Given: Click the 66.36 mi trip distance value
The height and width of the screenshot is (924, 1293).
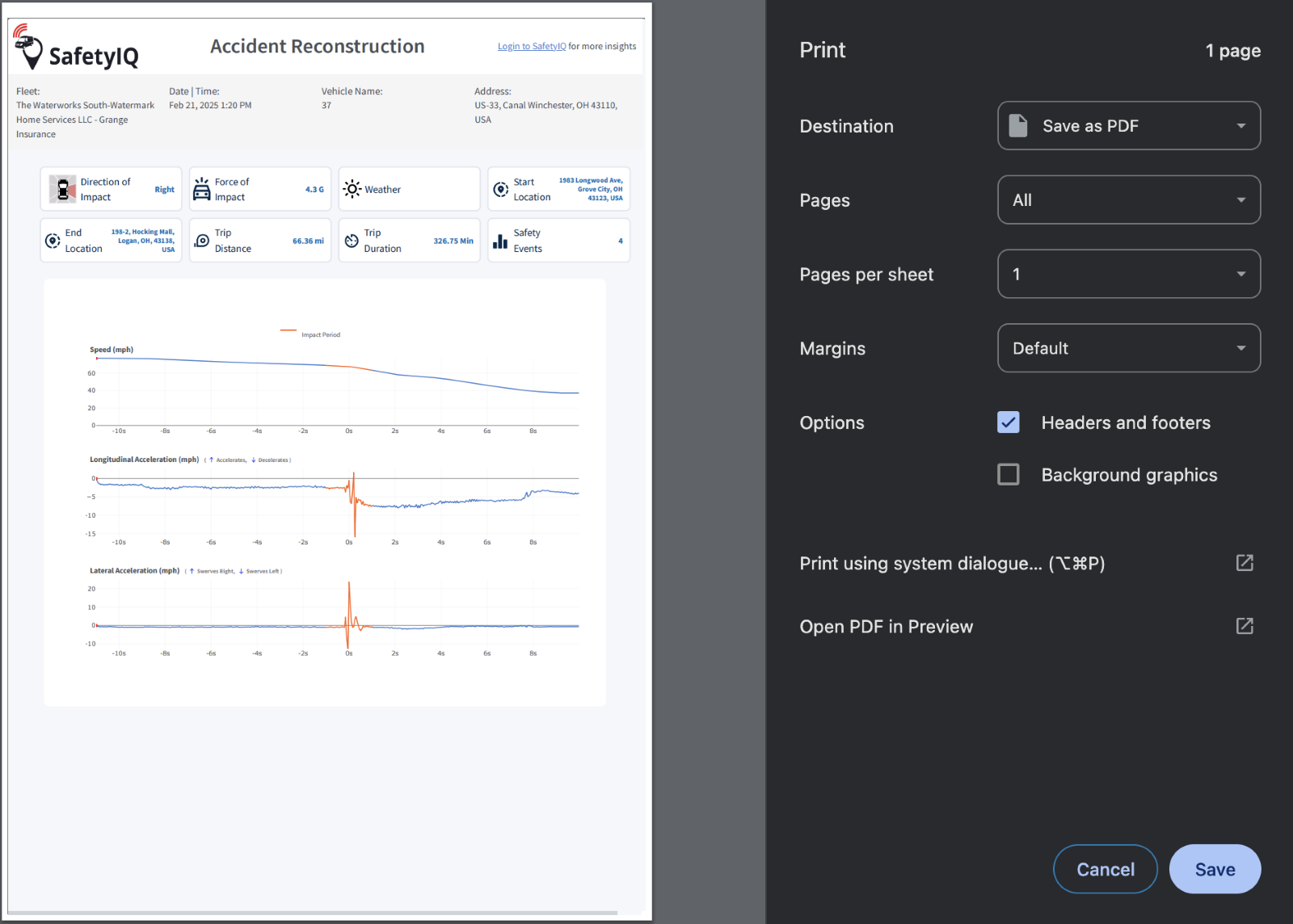Looking at the screenshot, I should [308, 241].
